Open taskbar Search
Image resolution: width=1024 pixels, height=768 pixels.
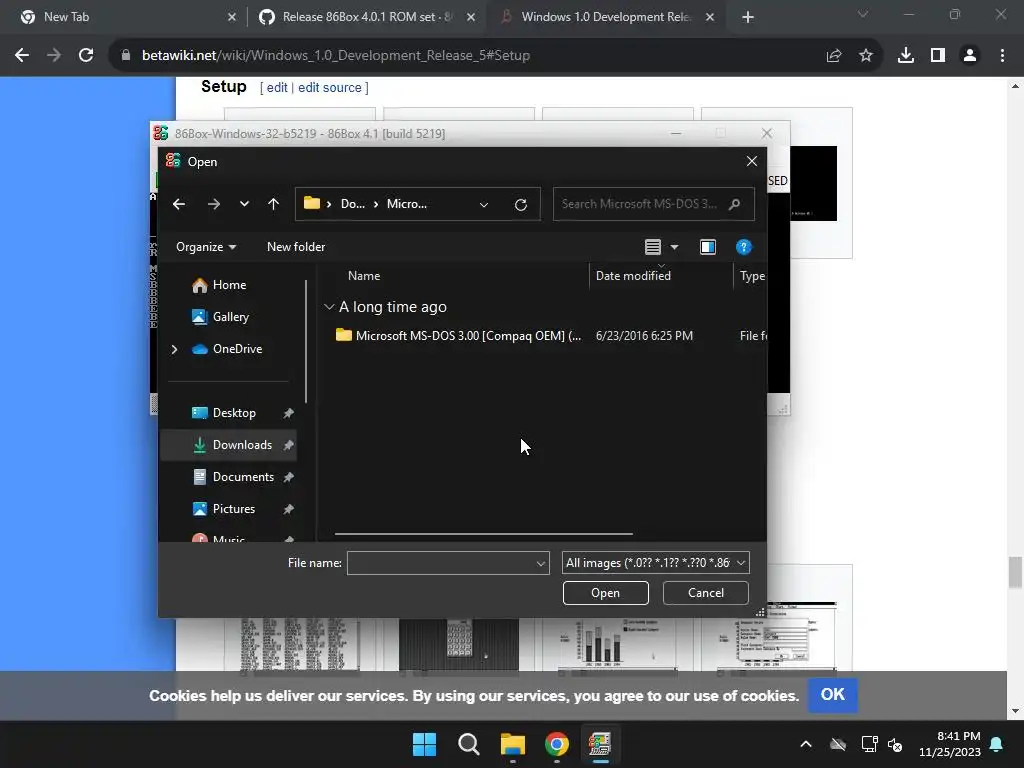[x=468, y=744]
